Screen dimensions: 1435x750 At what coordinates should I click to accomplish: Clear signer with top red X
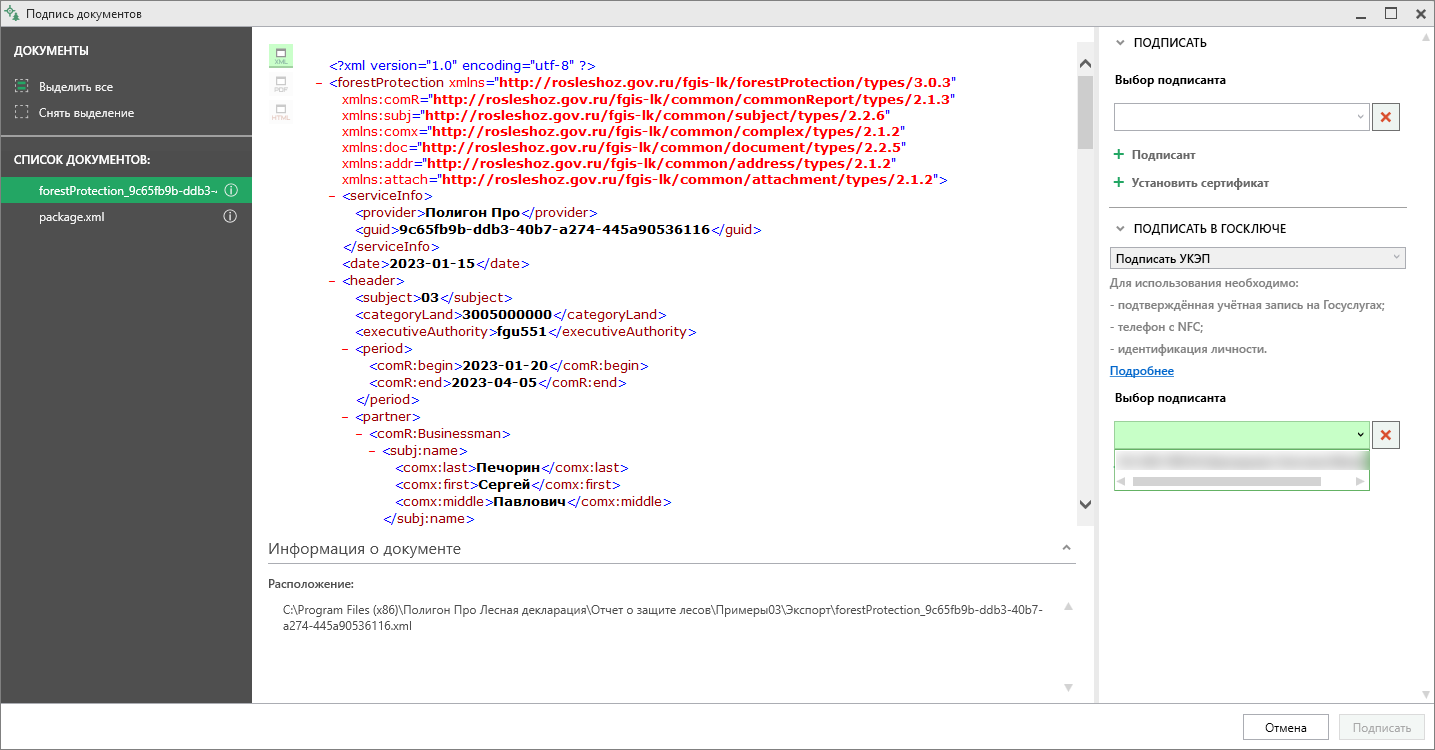(x=1386, y=117)
